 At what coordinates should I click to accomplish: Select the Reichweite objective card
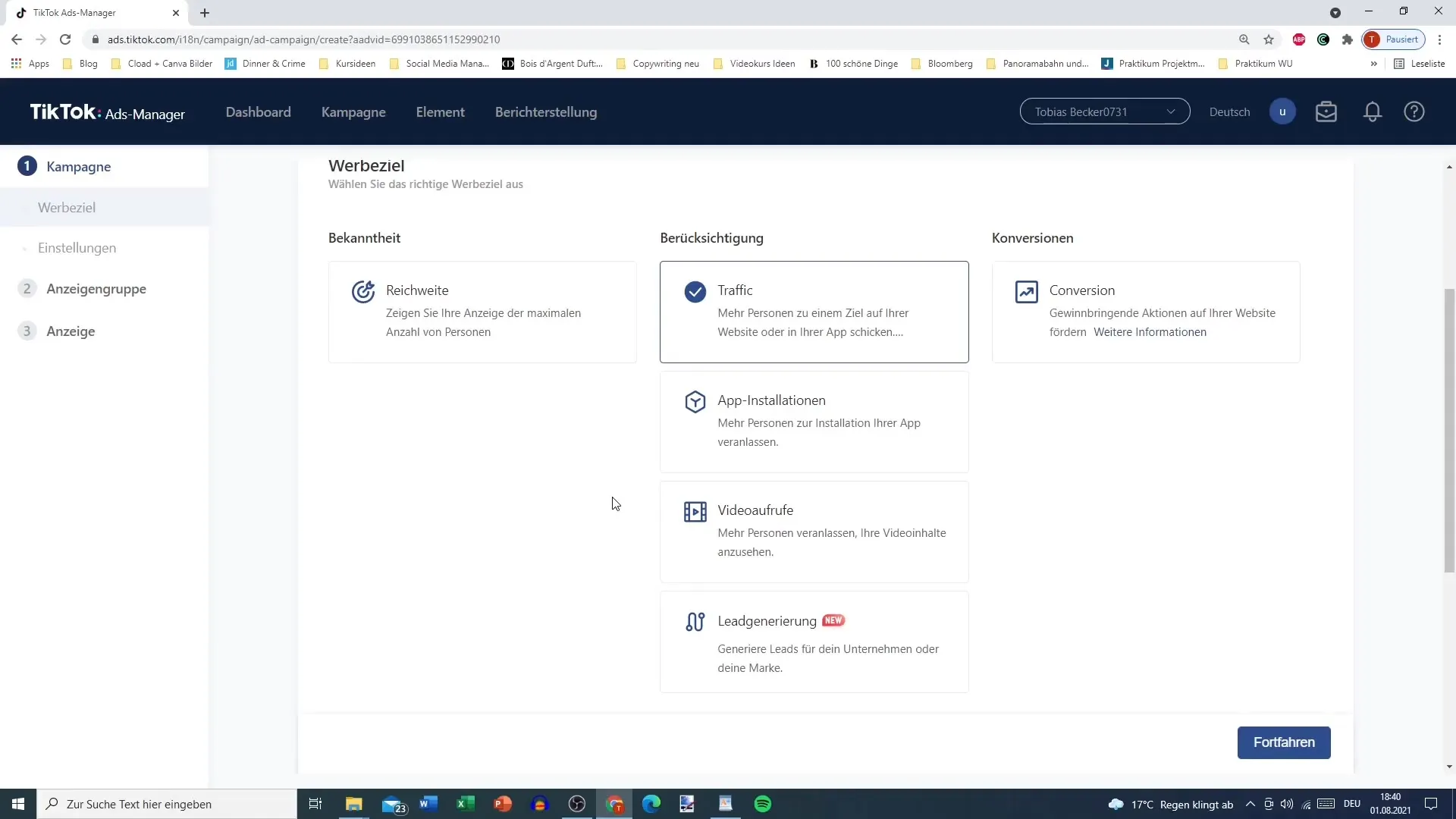coord(482,312)
